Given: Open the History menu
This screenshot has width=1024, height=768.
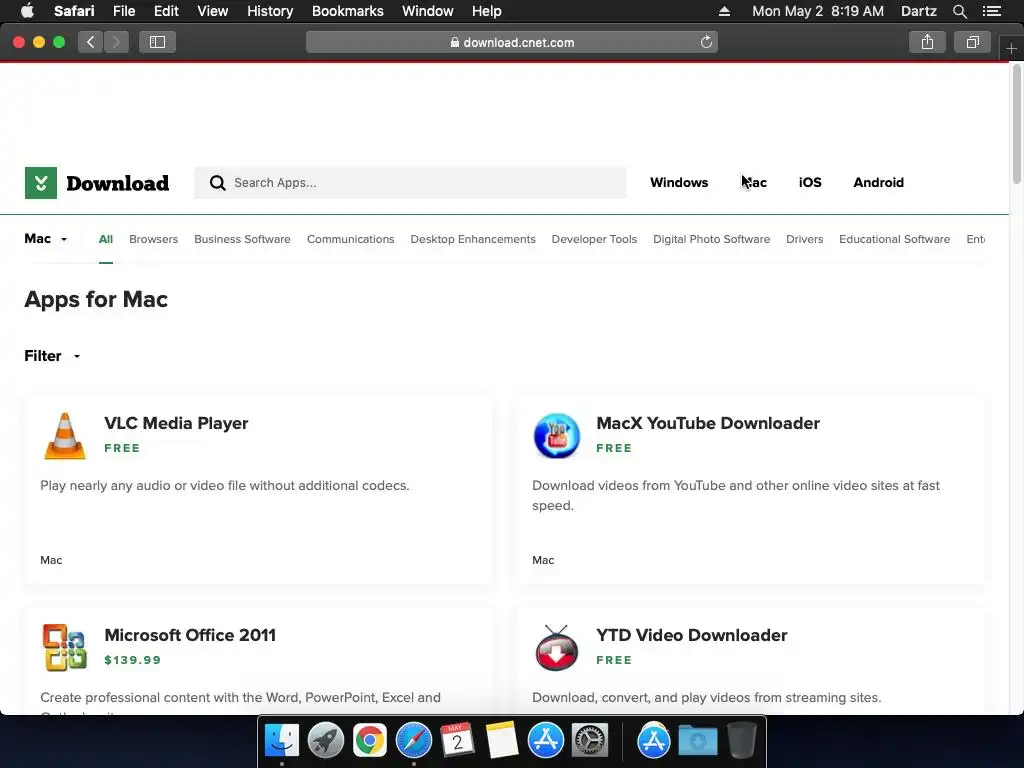Looking at the screenshot, I should [x=270, y=11].
